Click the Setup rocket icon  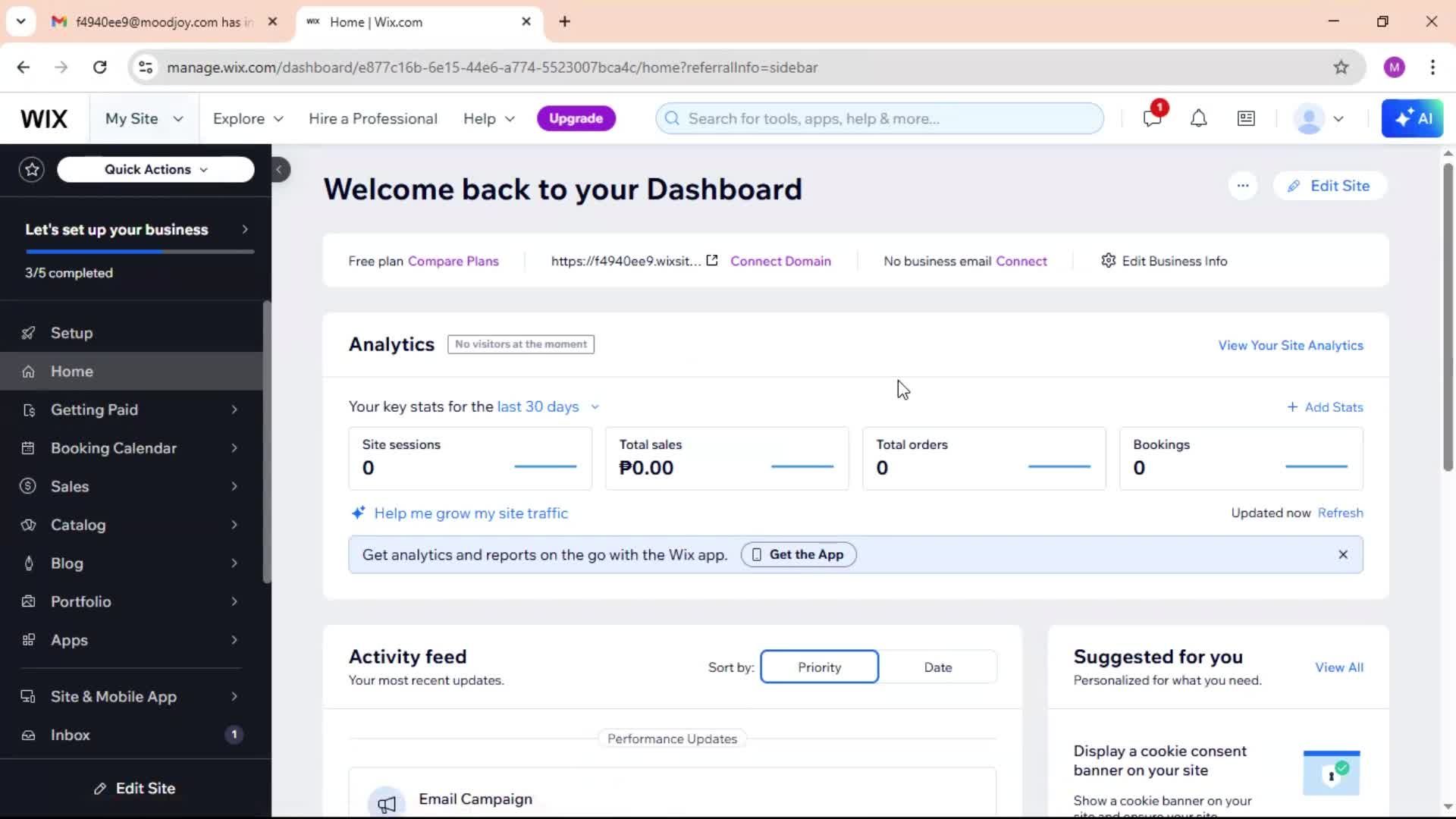click(x=29, y=333)
